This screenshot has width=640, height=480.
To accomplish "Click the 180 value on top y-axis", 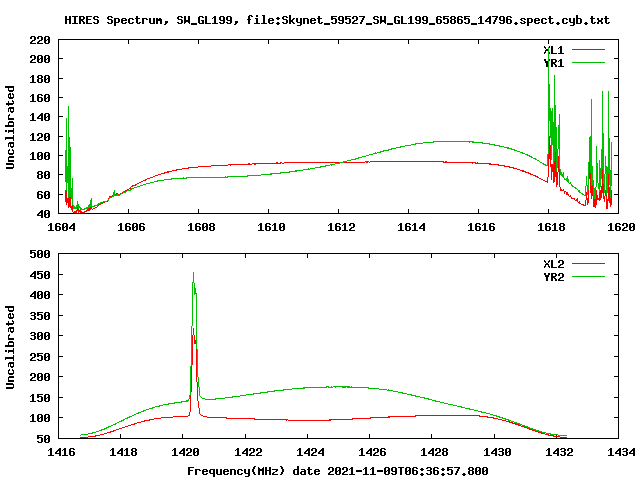I will tap(40, 79).
